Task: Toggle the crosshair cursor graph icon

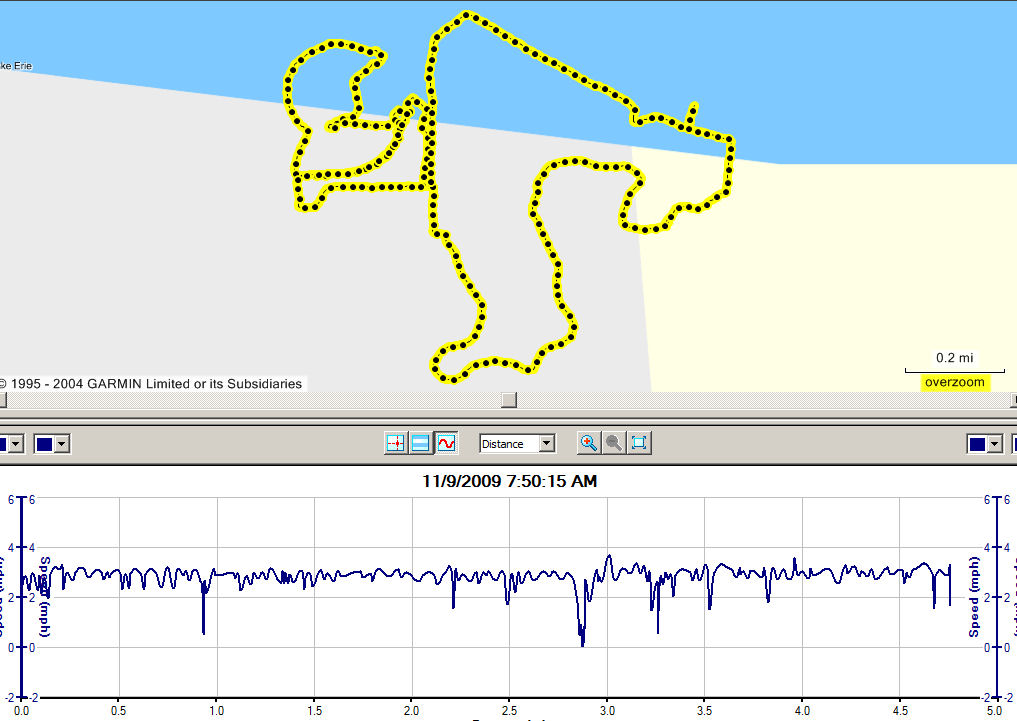Action: [x=396, y=443]
